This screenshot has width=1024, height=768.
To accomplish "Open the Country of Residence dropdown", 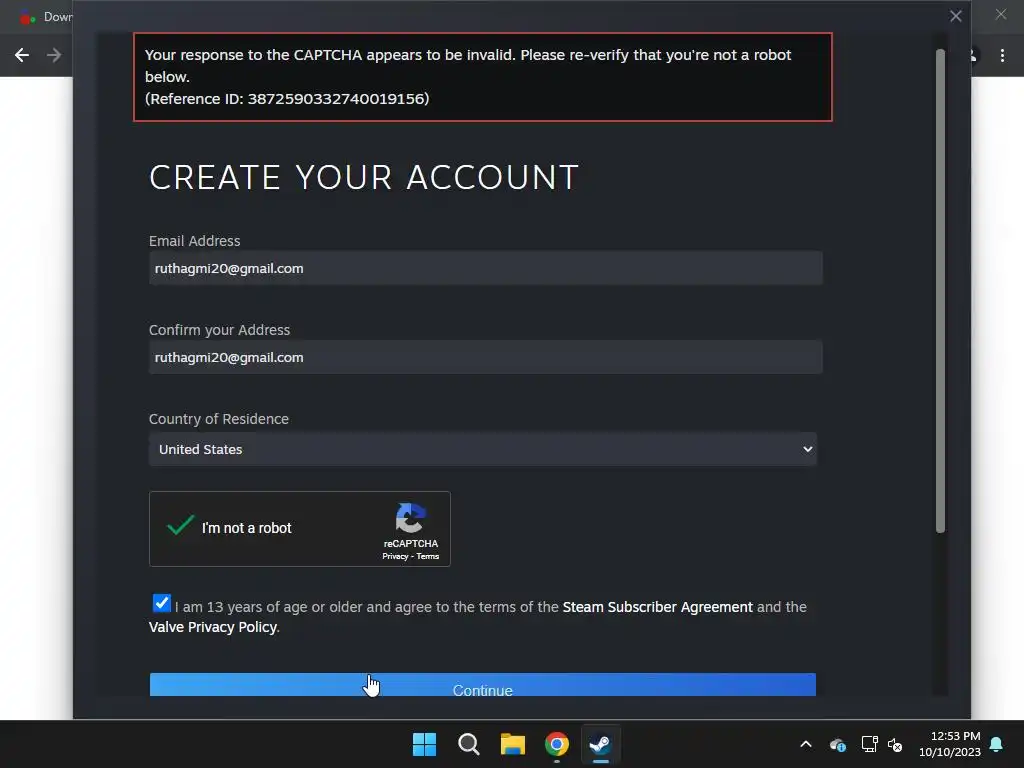I will point(483,449).
